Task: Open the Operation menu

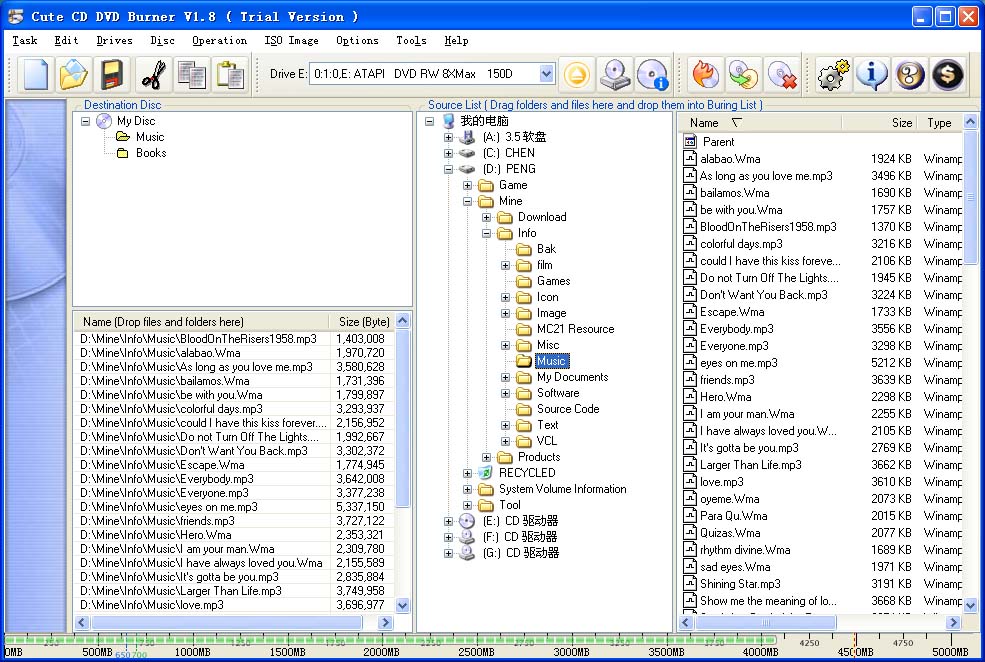Action: 219,41
